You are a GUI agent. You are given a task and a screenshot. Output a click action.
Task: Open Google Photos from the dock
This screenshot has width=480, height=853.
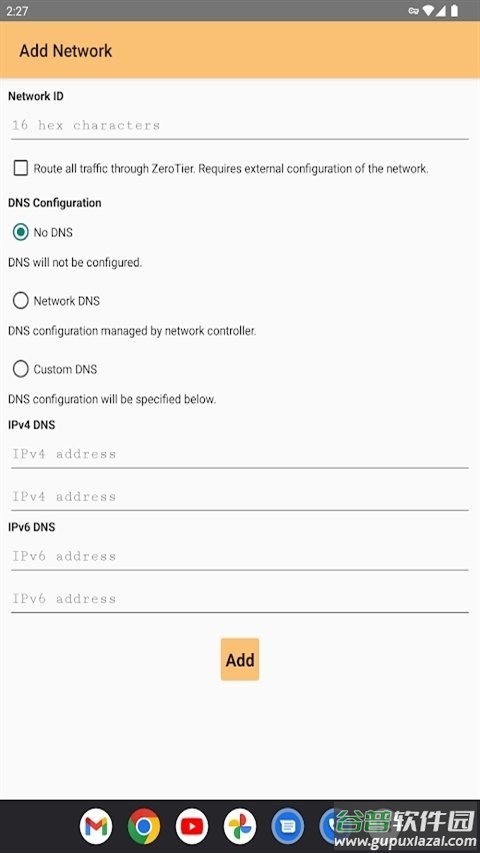click(239, 827)
